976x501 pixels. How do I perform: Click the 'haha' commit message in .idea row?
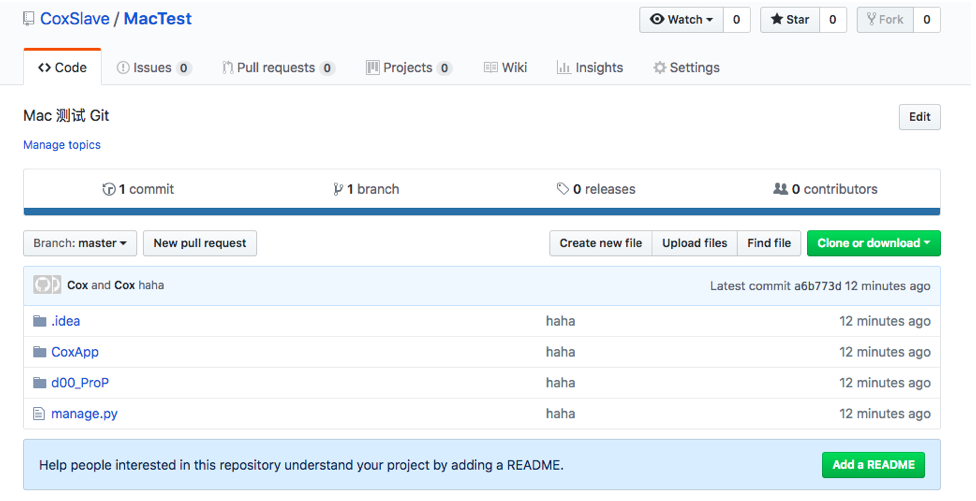(x=560, y=321)
